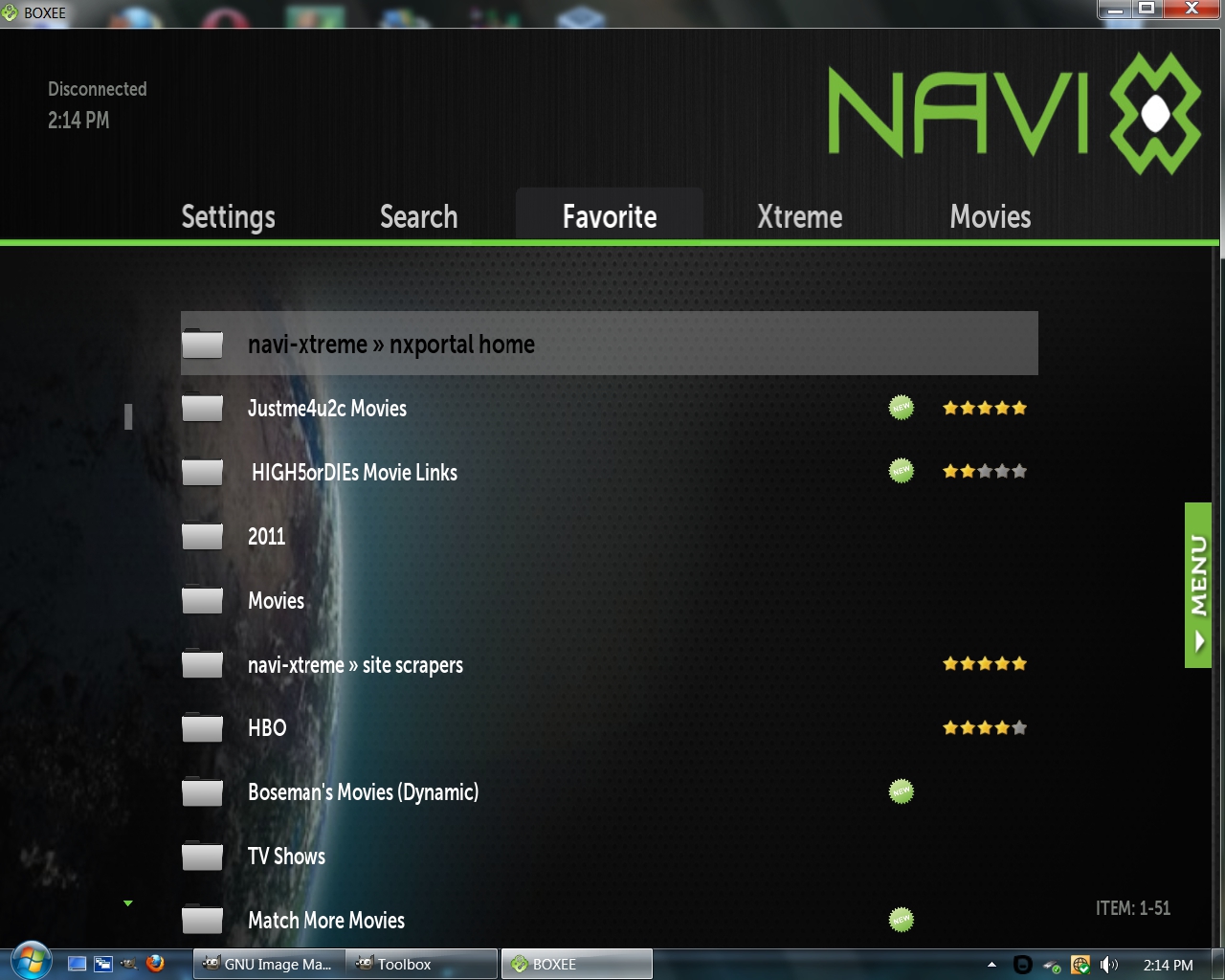Expand the green MENU side panel
This screenshot has width=1225, height=980.
[1198, 585]
